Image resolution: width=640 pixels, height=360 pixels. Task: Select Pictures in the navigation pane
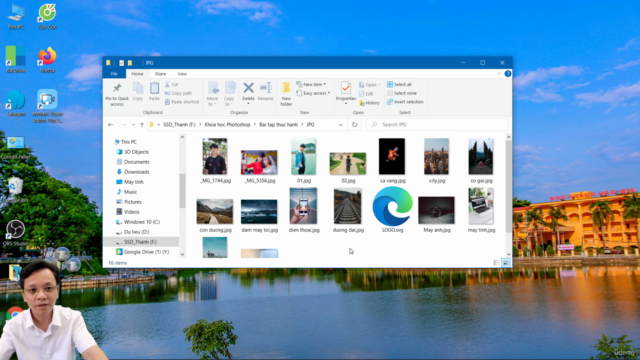133,202
